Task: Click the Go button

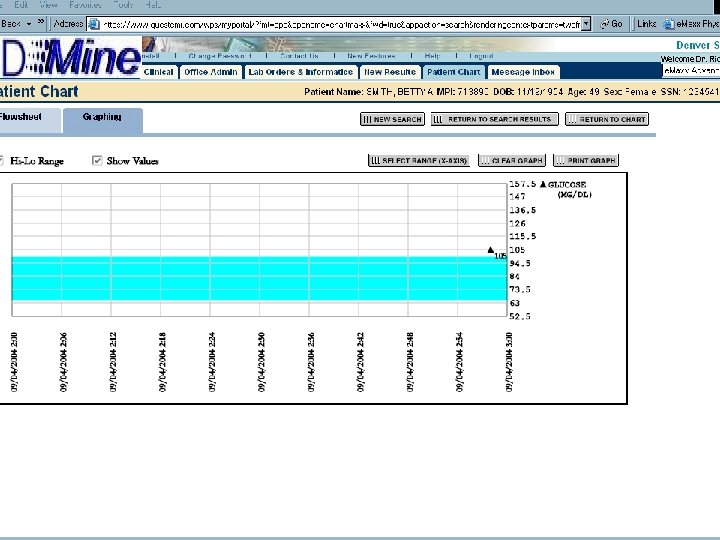Action: pyautogui.click(x=611, y=24)
